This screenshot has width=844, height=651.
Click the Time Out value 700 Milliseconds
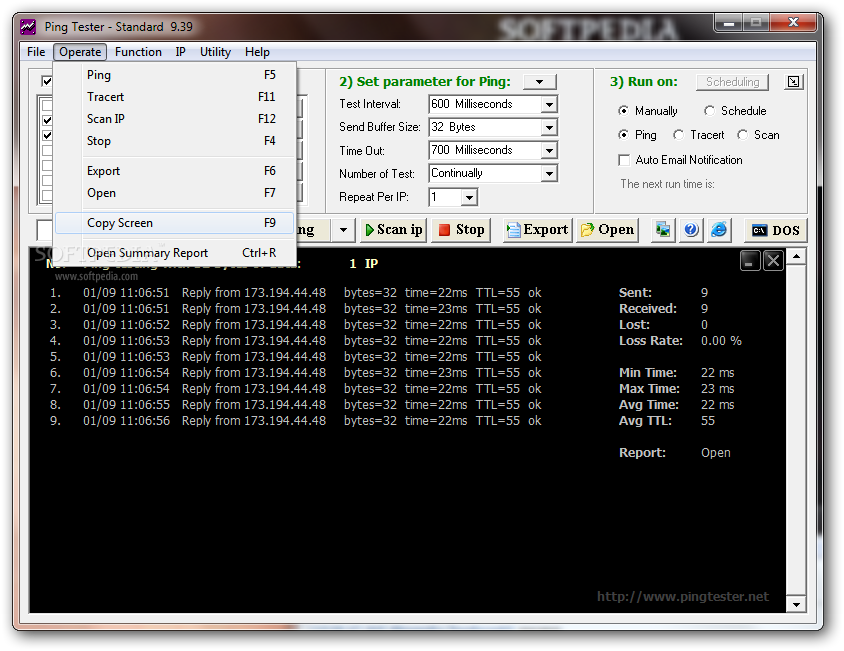point(484,150)
